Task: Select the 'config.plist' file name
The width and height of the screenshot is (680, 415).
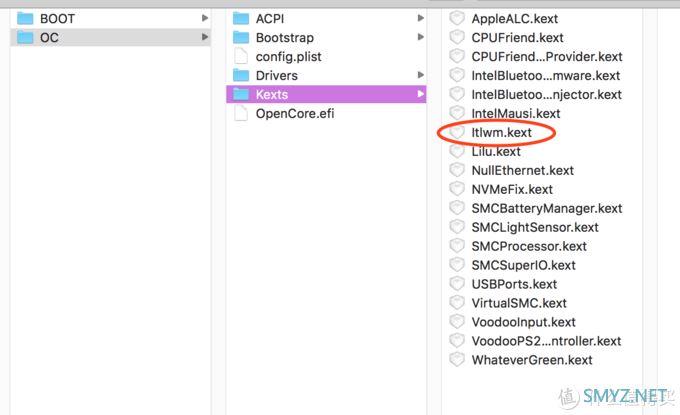Action: click(x=288, y=57)
